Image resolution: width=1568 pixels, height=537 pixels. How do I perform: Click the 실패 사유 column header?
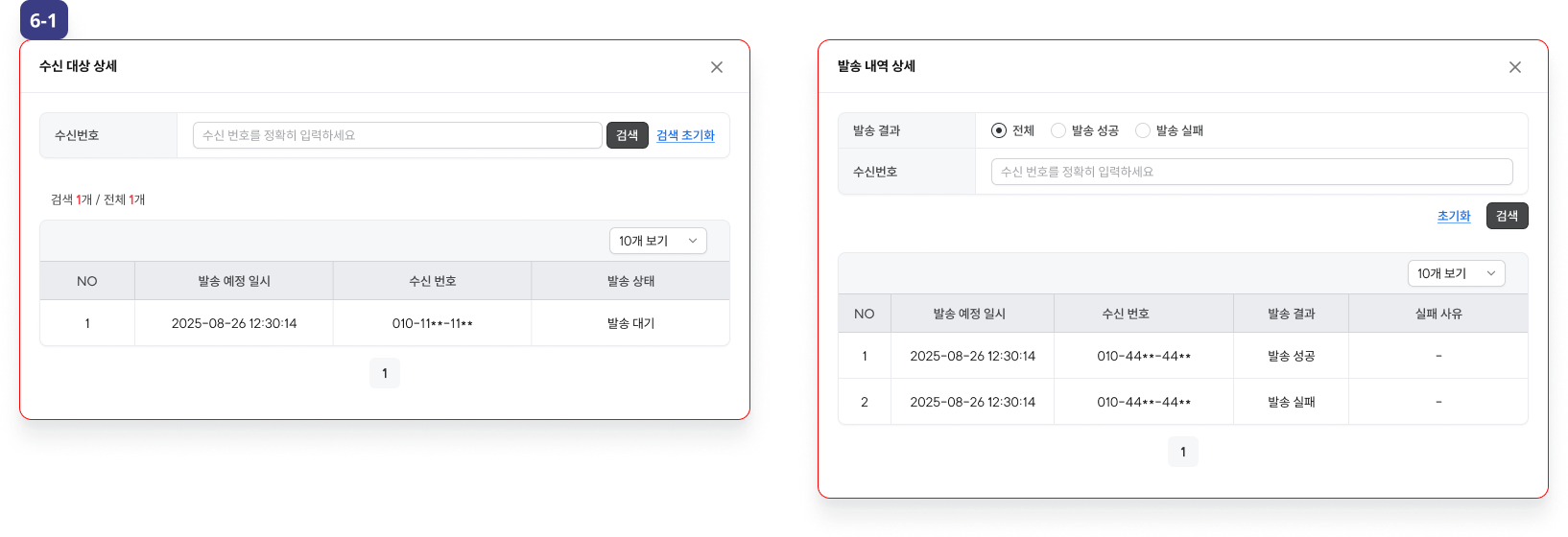click(x=1437, y=314)
